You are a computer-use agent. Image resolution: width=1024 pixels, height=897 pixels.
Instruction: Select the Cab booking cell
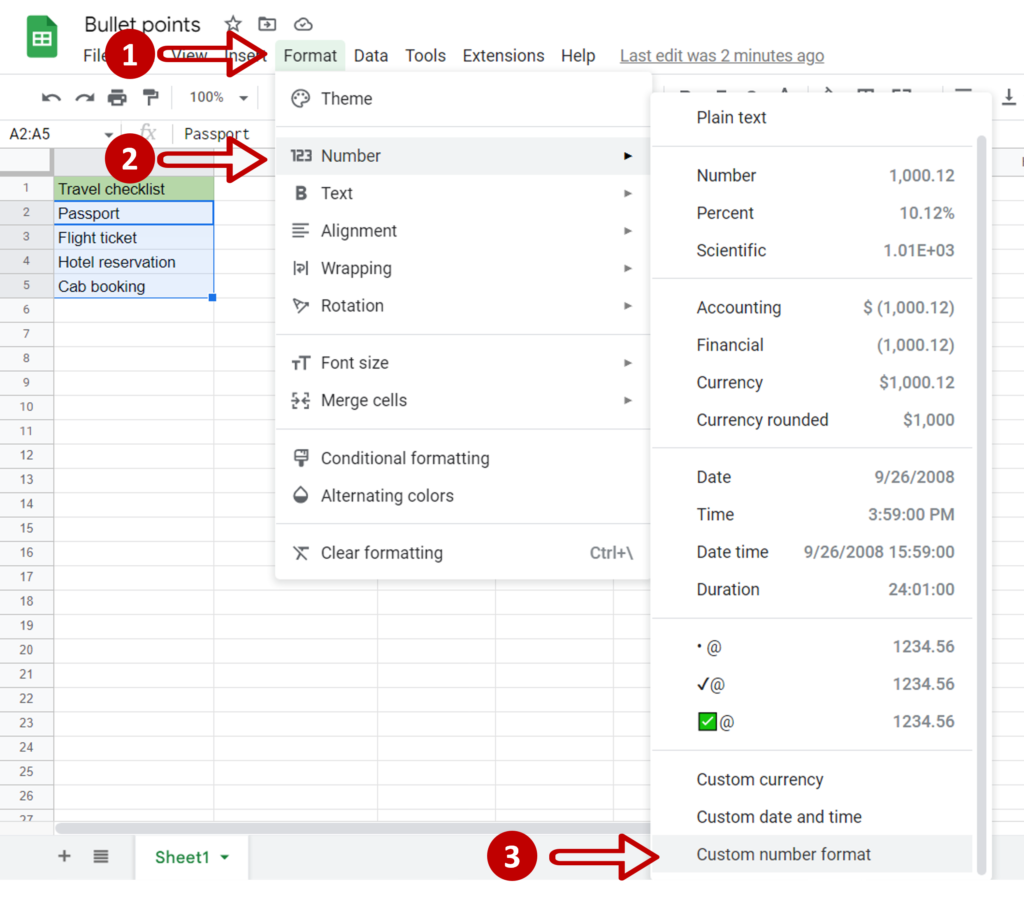point(134,287)
